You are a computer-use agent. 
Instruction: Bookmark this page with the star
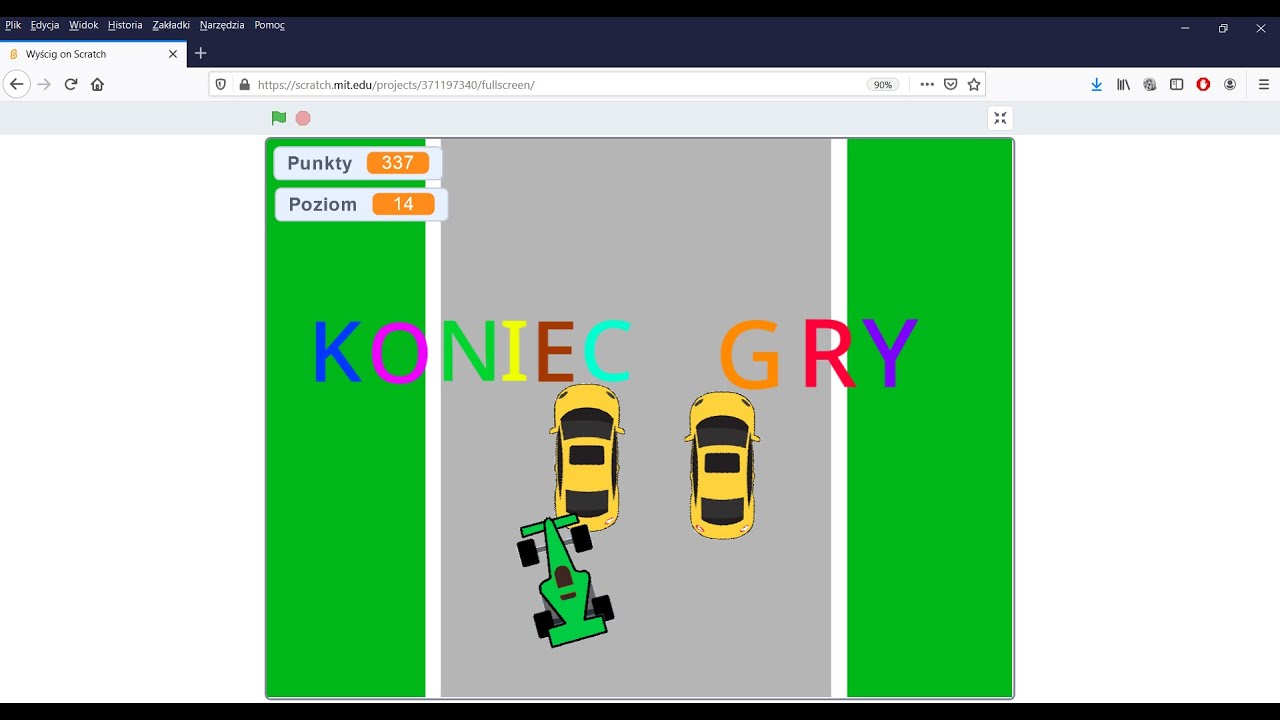(x=974, y=85)
